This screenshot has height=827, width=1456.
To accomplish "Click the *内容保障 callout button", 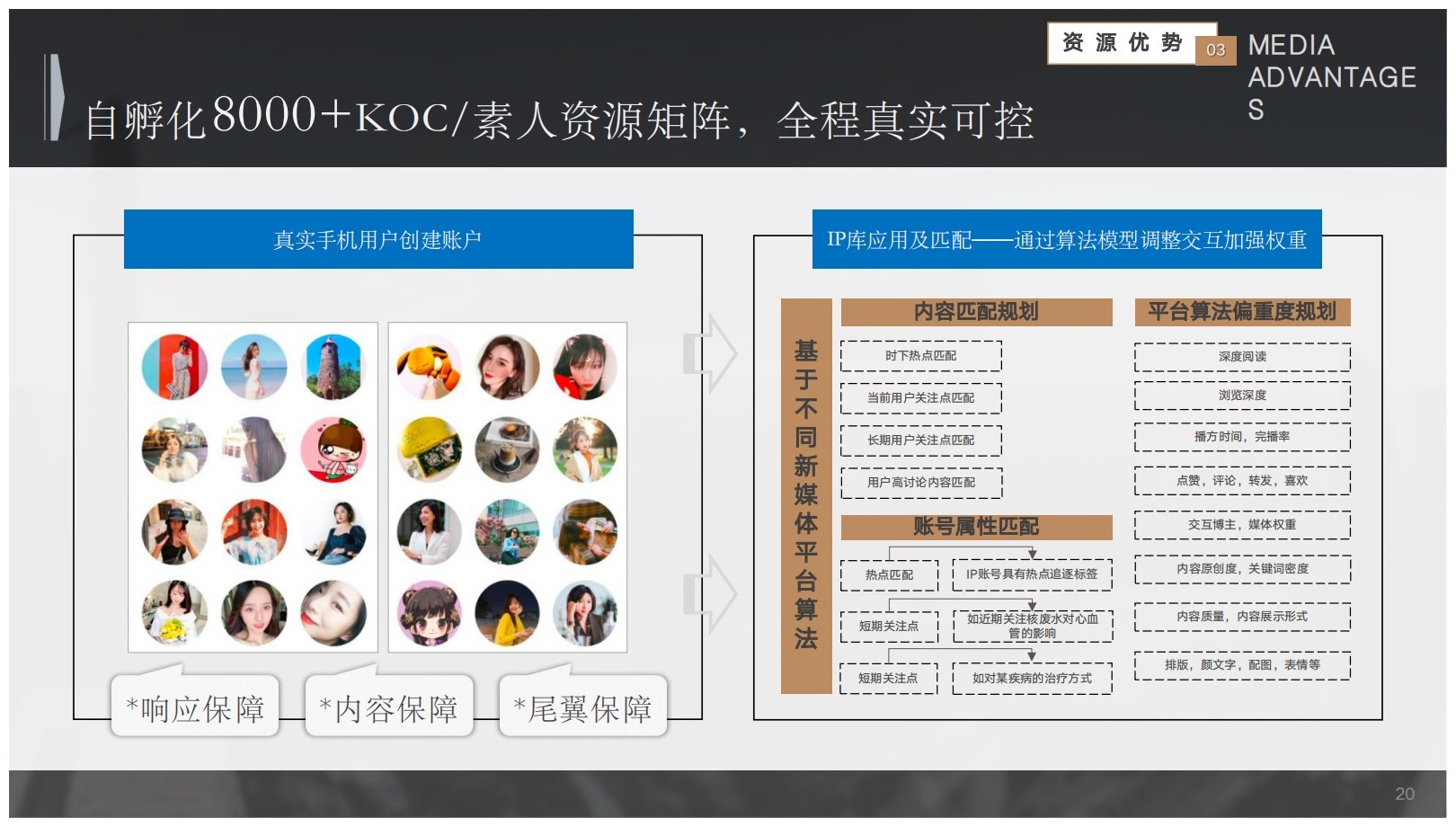I will pyautogui.click(x=389, y=709).
